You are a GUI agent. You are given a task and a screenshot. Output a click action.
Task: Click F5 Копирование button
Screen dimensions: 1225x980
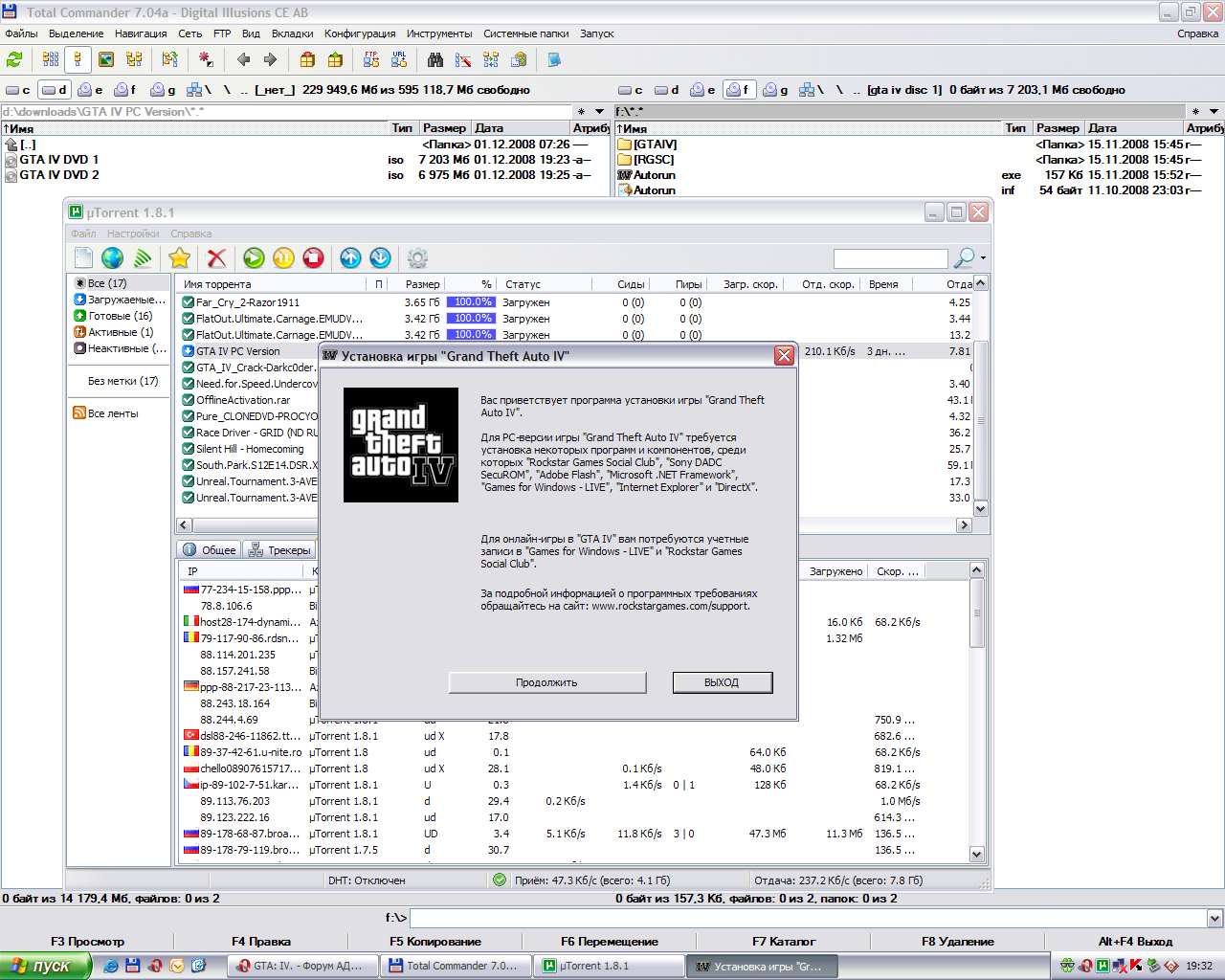pyautogui.click(x=435, y=942)
